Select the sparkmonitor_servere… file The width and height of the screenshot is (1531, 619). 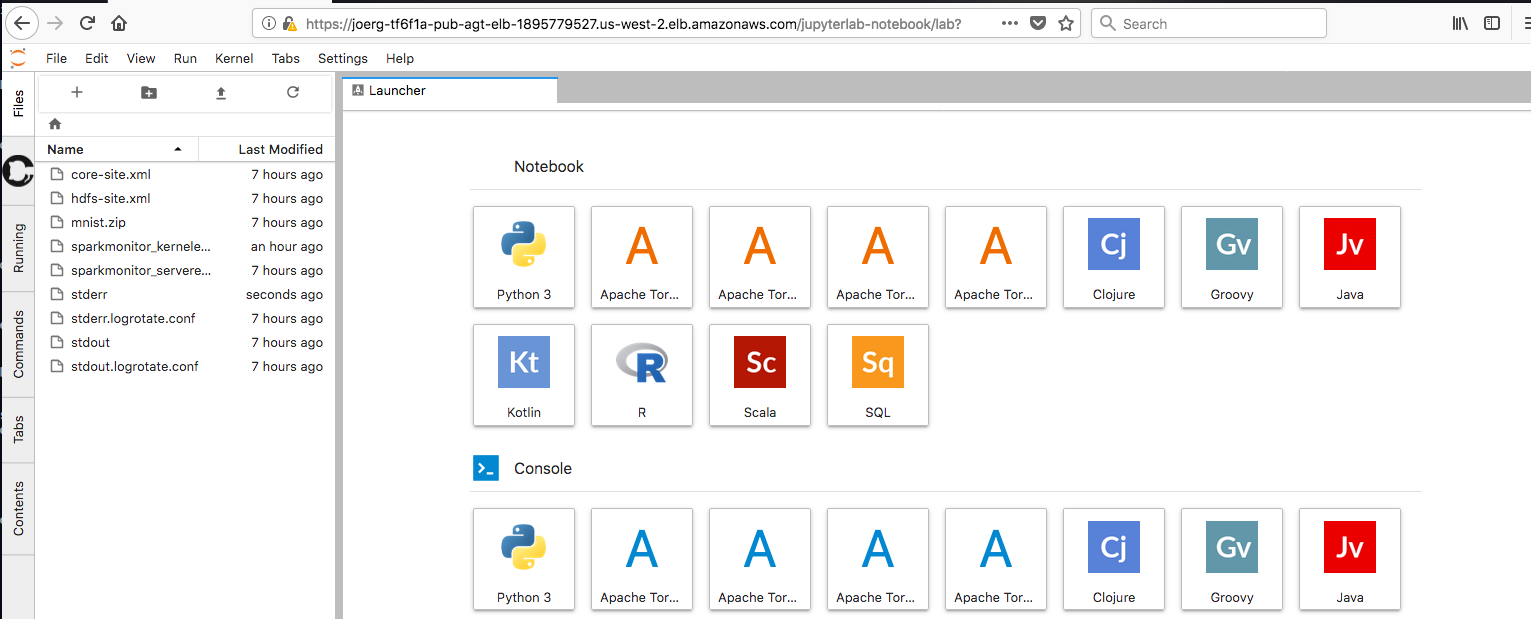[186, 270]
